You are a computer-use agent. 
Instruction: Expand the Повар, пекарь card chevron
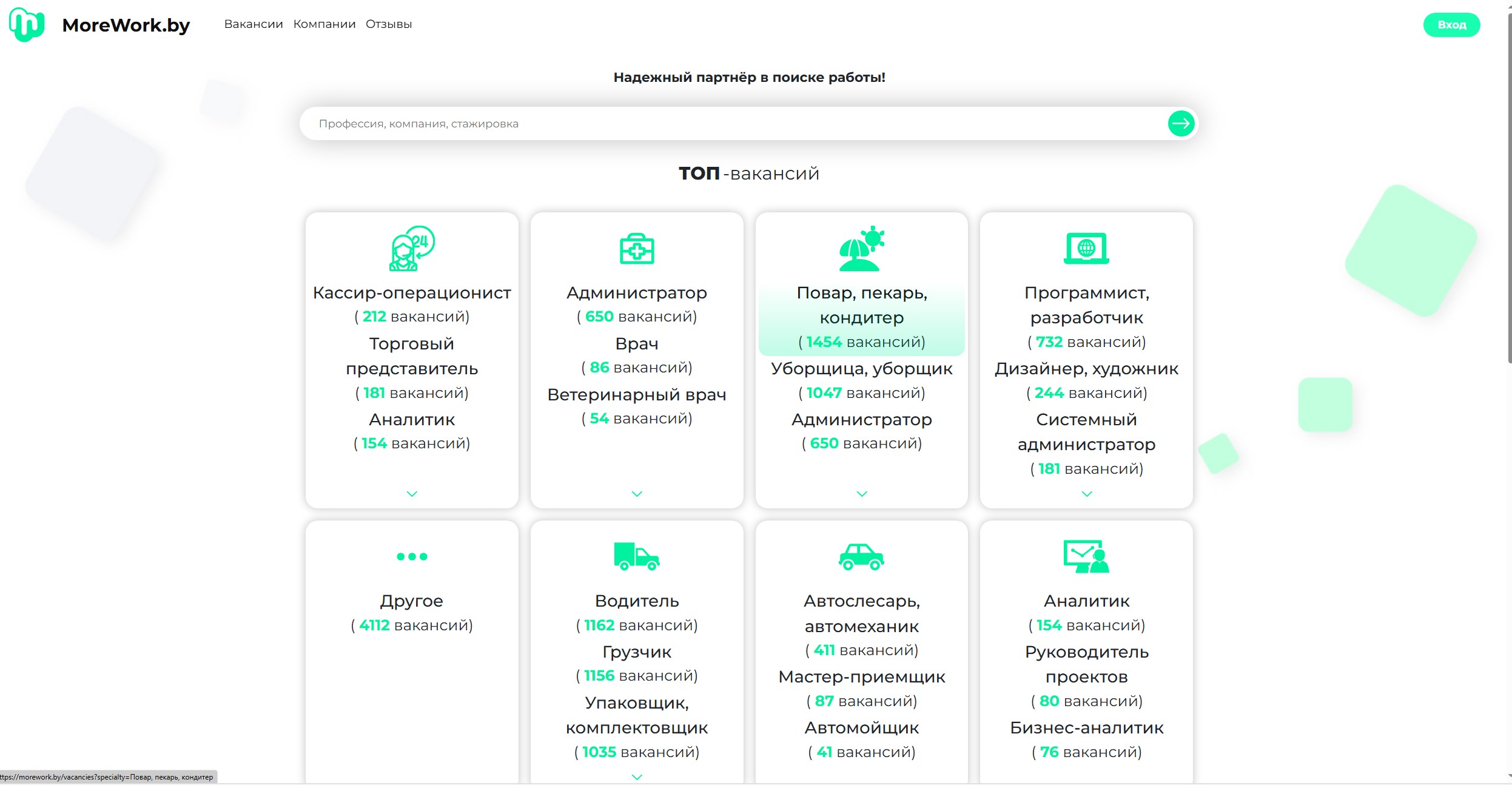(x=862, y=494)
